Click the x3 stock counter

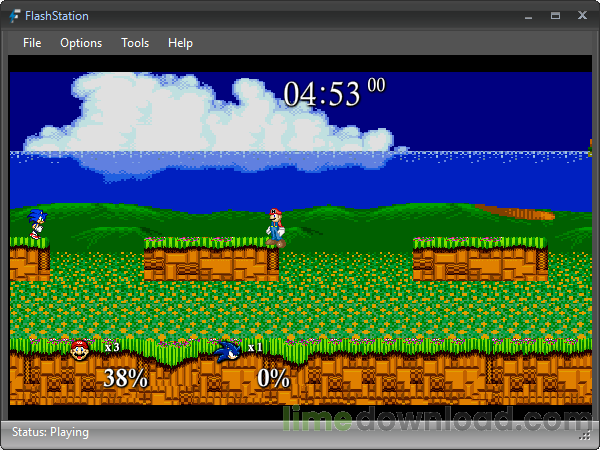[112, 347]
